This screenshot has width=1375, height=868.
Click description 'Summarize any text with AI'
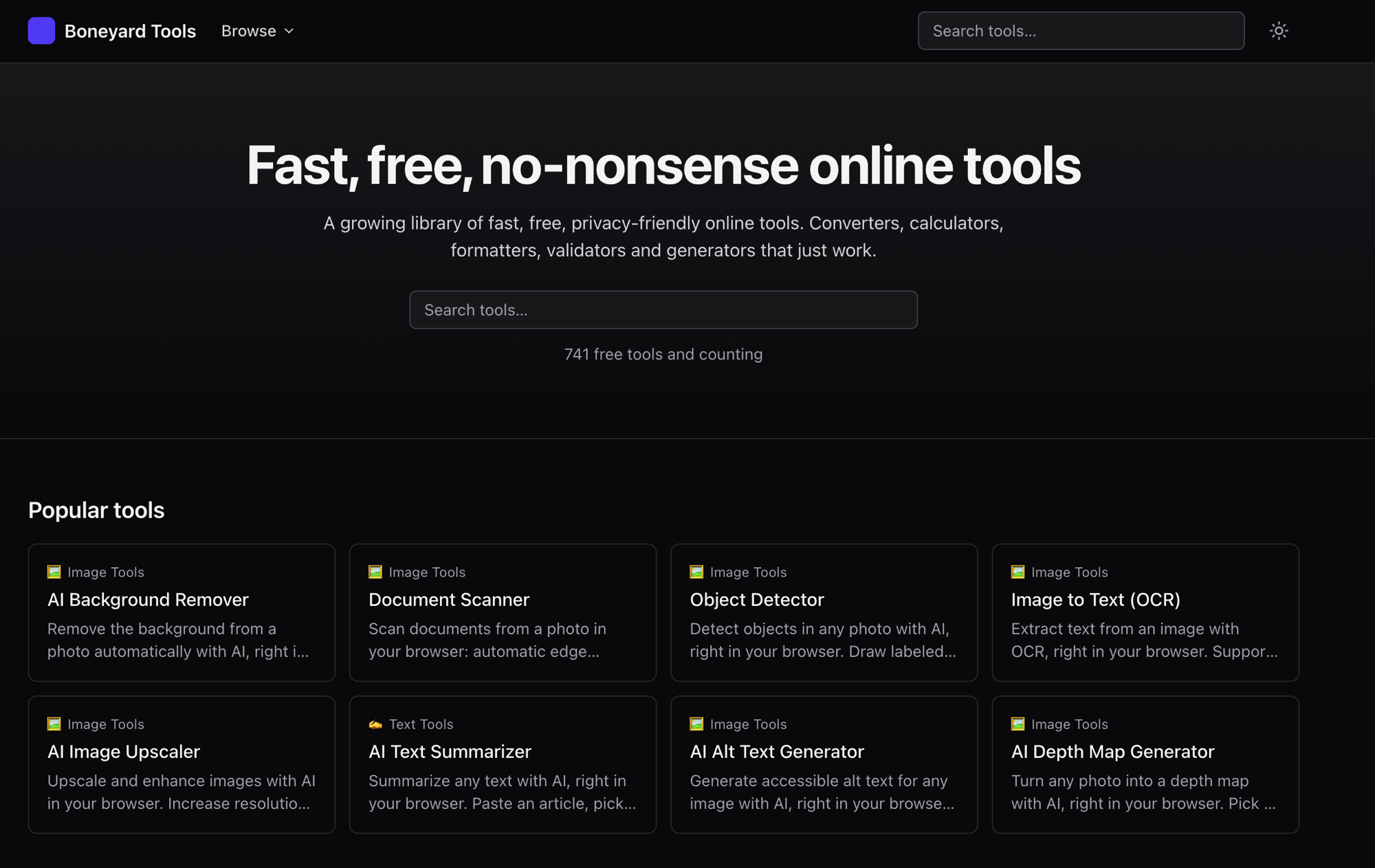click(502, 792)
